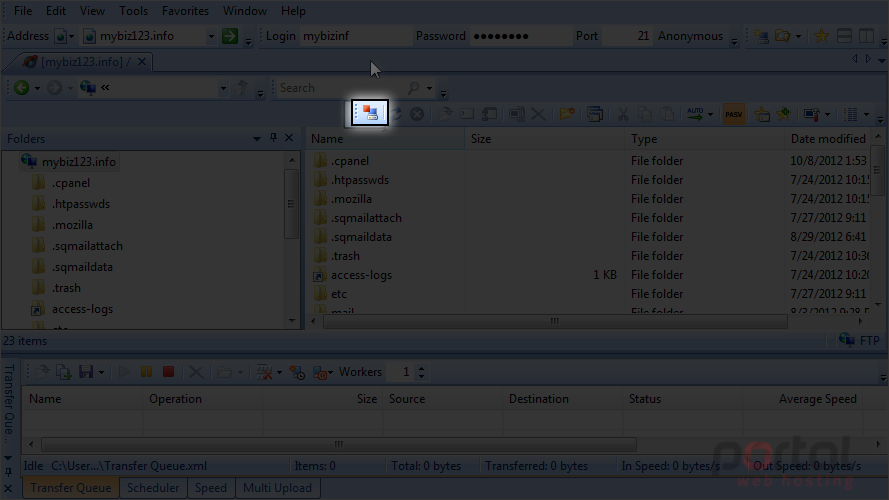Screen dimensions: 889x500
Task: Click the vertical split window layout icon
Action: coord(866,36)
